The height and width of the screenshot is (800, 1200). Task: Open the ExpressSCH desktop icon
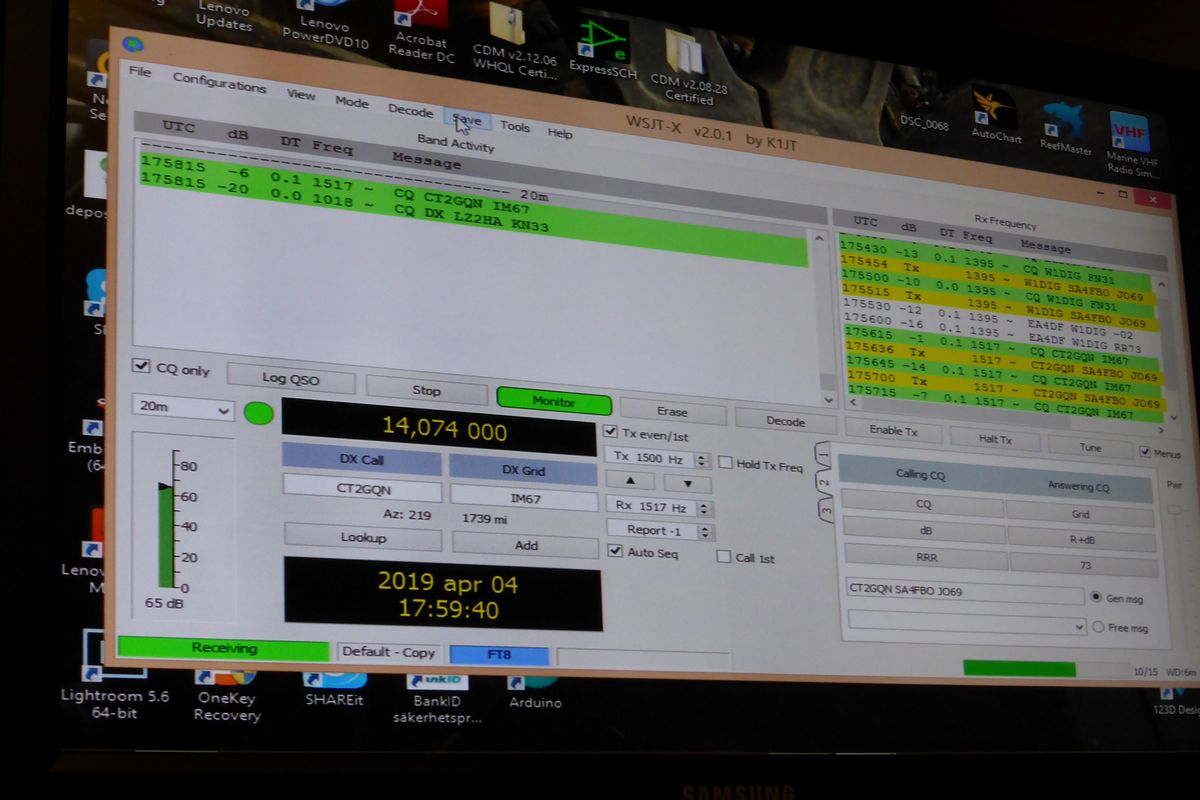point(601,47)
